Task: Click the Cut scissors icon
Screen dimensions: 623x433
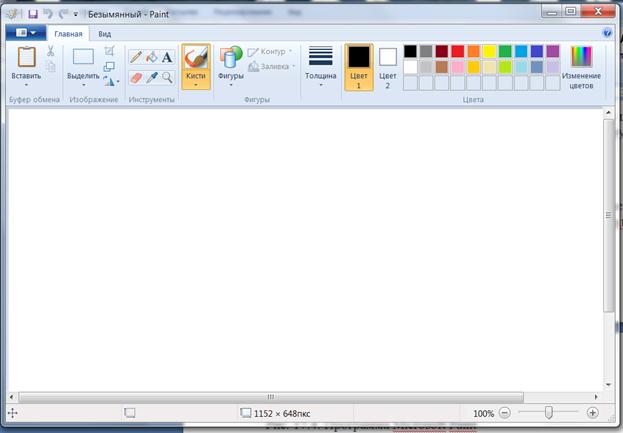Action: 50,51
